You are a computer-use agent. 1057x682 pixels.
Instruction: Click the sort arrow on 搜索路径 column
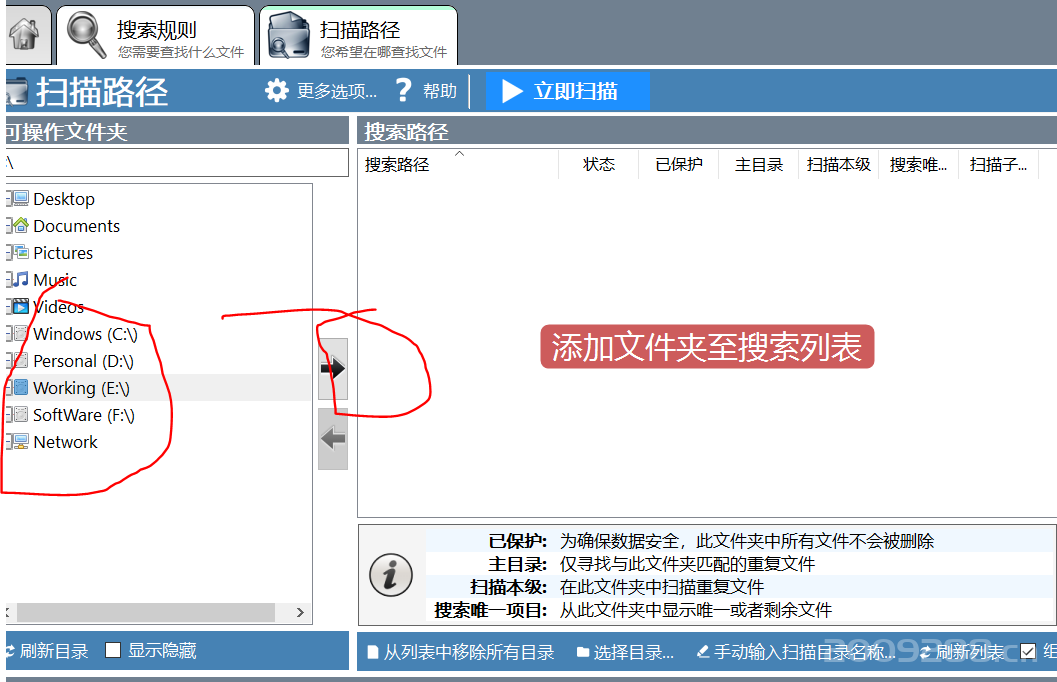tap(458, 155)
